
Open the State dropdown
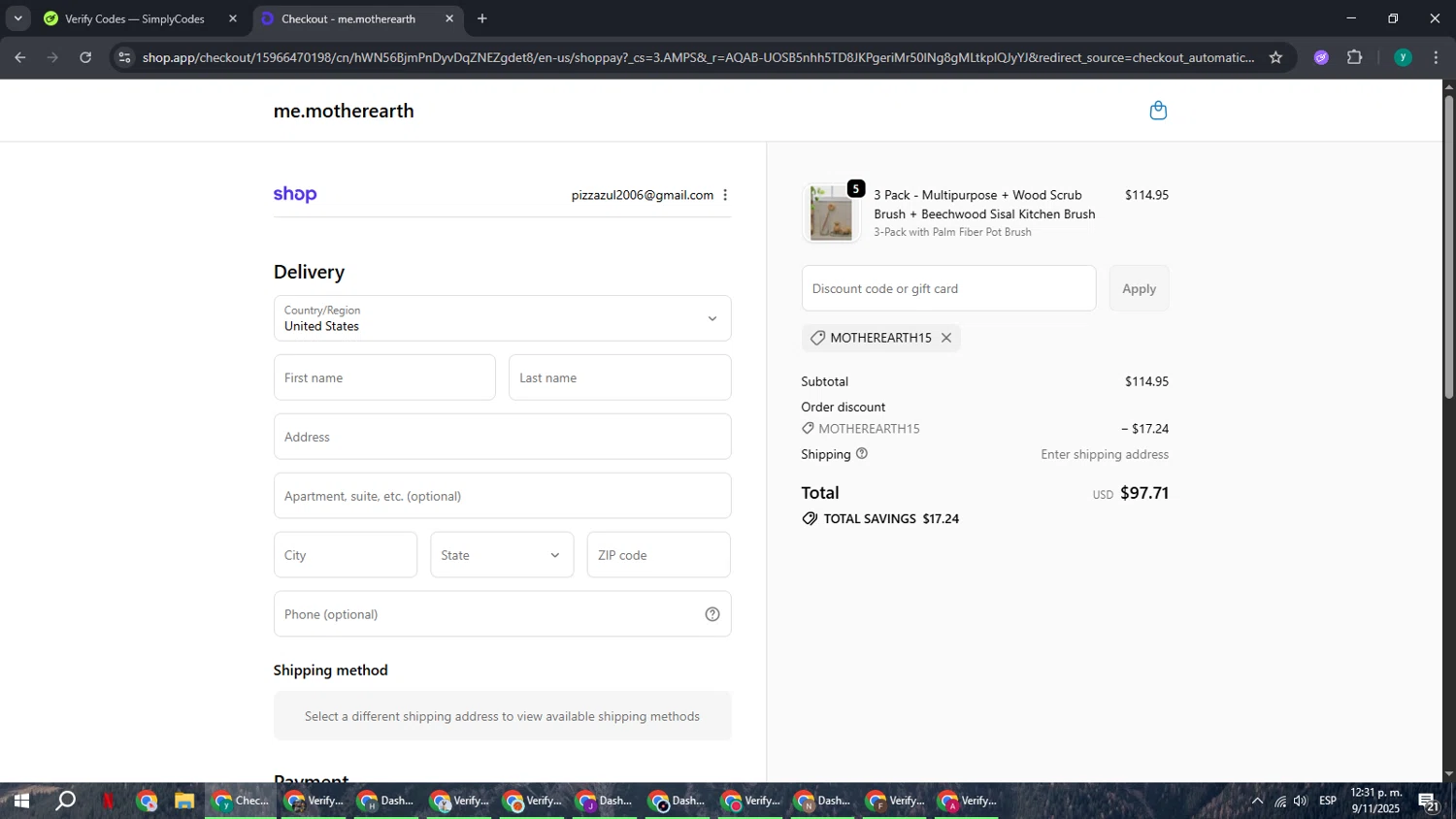point(502,555)
